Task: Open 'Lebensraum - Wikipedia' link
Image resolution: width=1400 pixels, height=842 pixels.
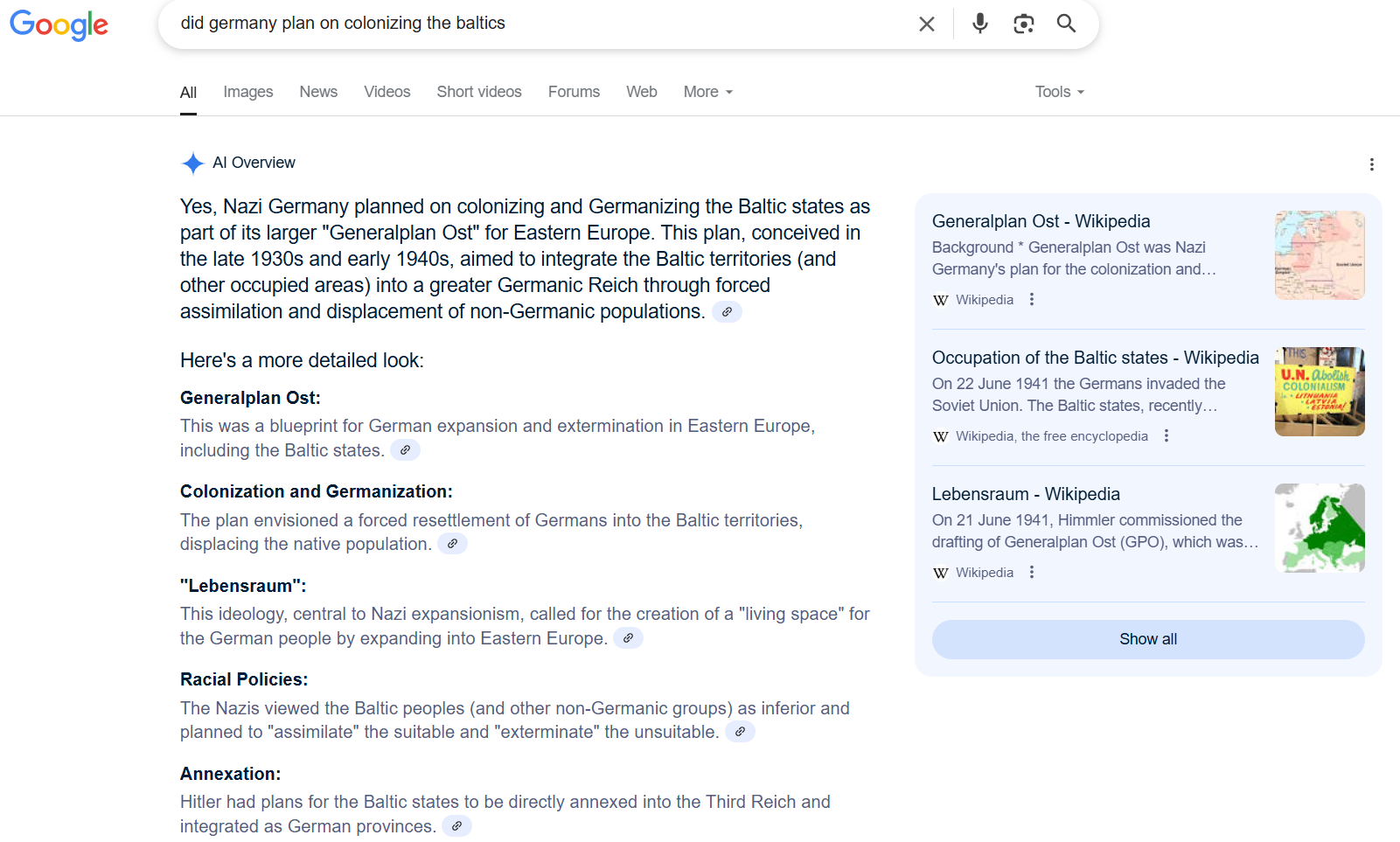Action: [x=1026, y=494]
